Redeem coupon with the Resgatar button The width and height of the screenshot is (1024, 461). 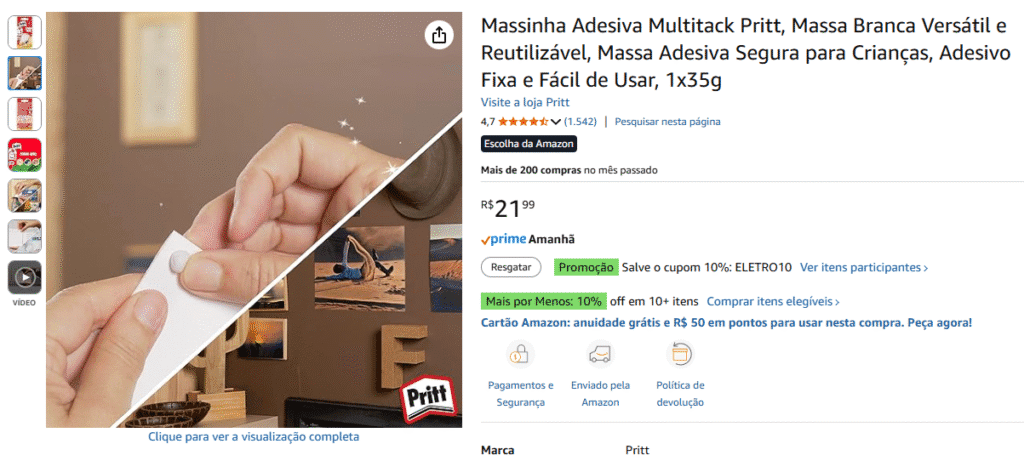511,267
